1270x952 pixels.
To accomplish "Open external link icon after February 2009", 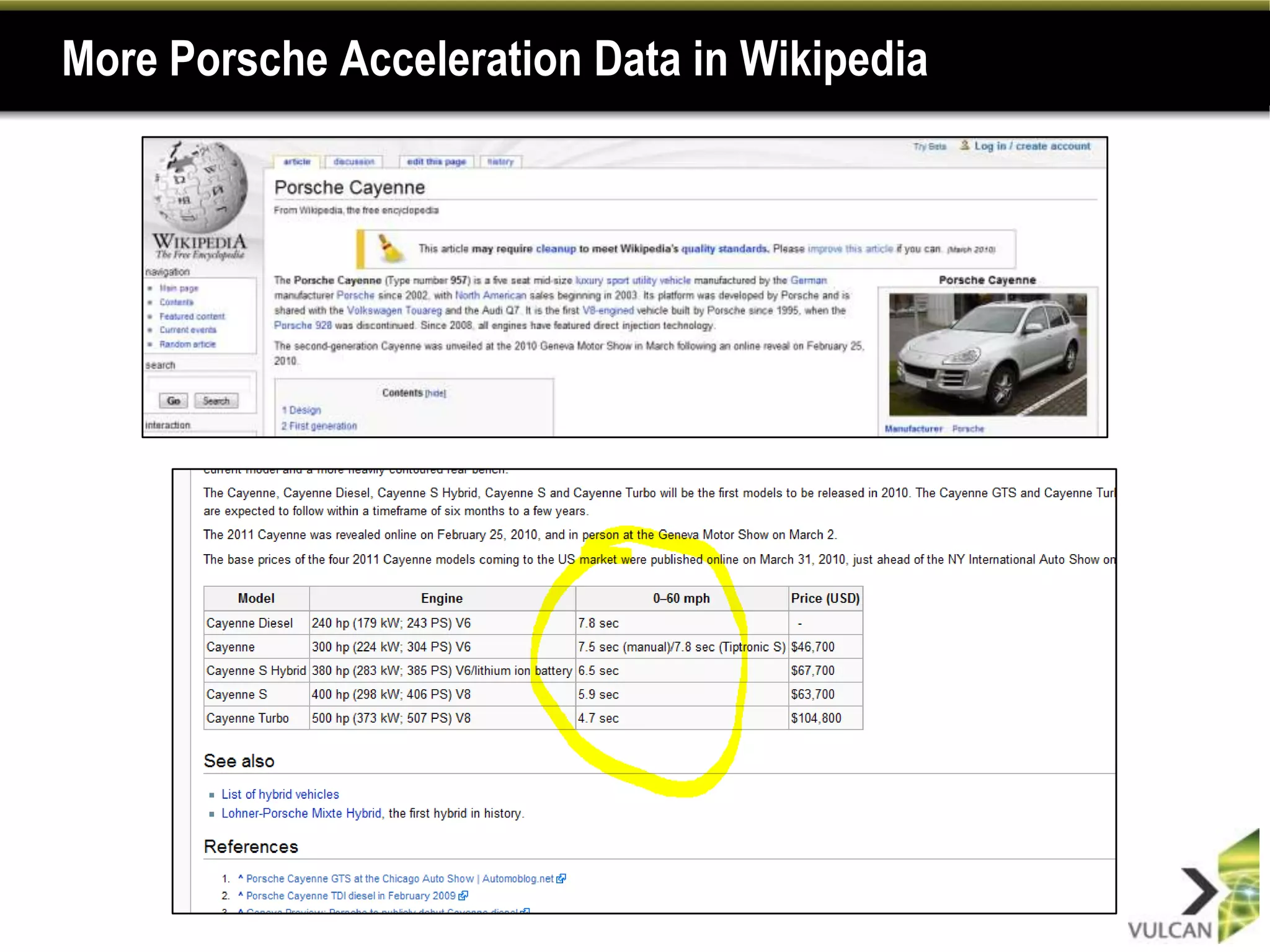I will coord(463,896).
